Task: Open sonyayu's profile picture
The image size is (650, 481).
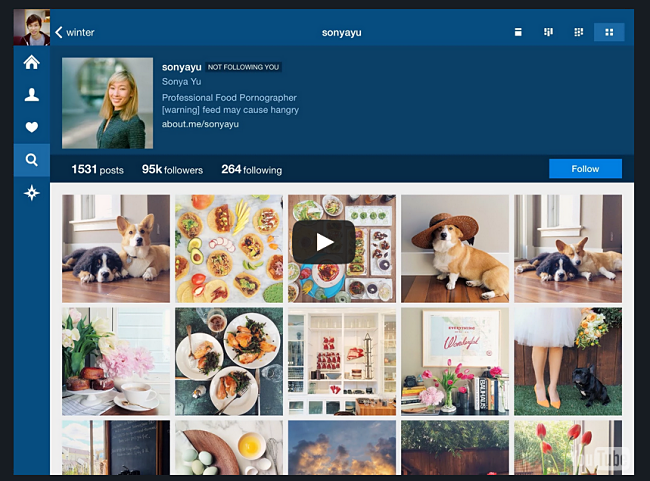Action: 107,103
